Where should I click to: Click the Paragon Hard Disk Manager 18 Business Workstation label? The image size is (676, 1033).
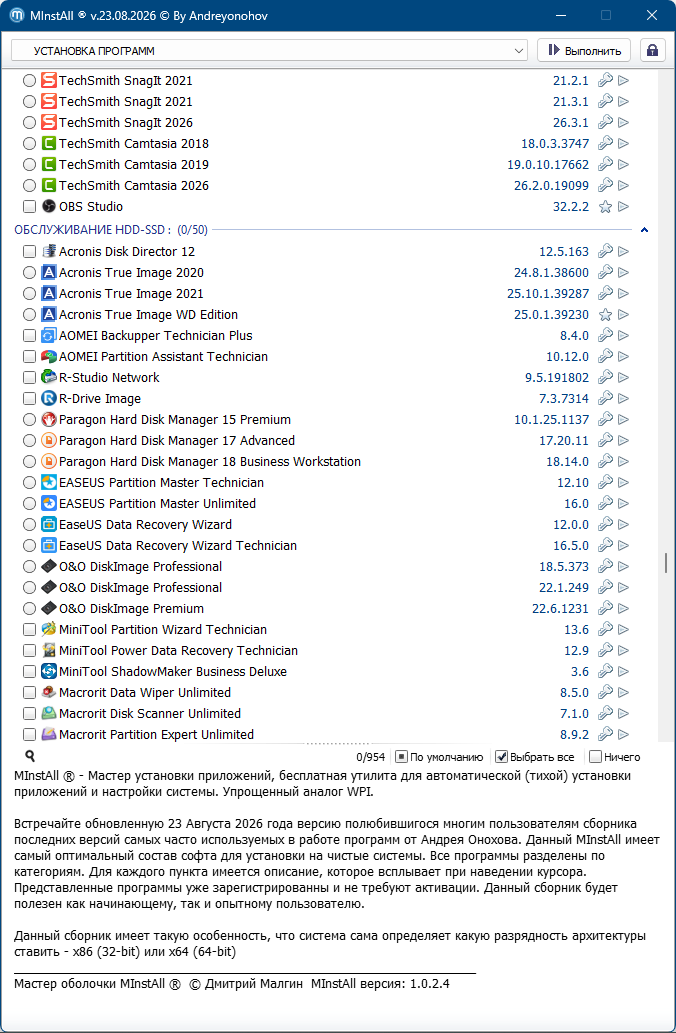tap(210, 462)
